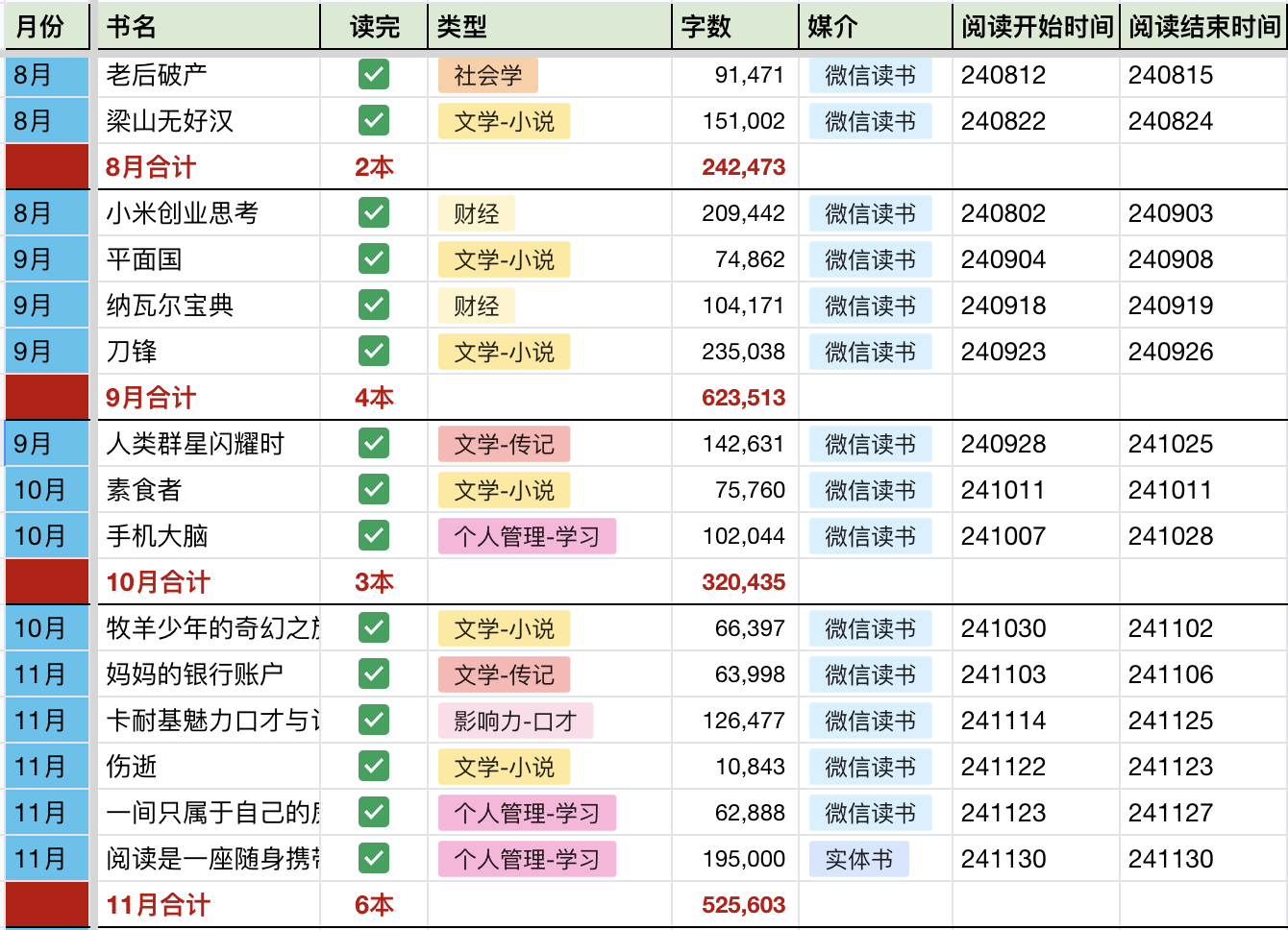Click the 9月合计 summary label
1288x930 pixels.
click(x=151, y=398)
